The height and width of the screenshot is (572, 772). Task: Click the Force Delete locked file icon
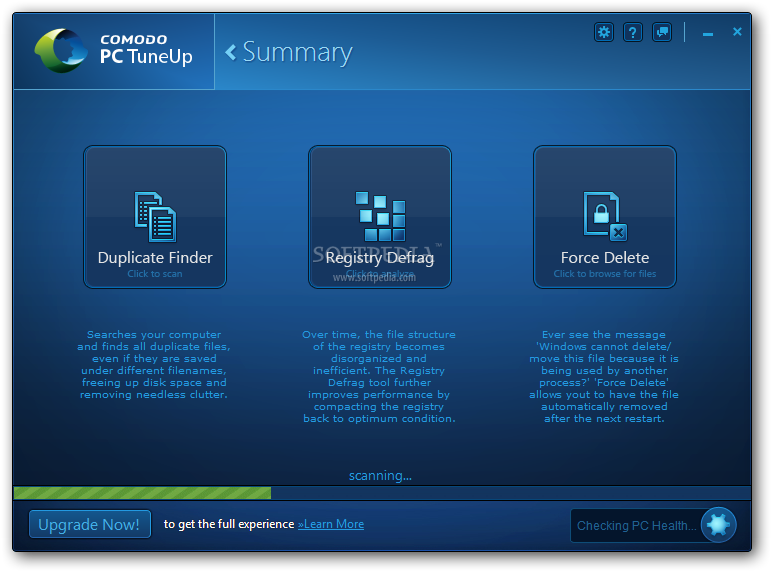[605, 216]
